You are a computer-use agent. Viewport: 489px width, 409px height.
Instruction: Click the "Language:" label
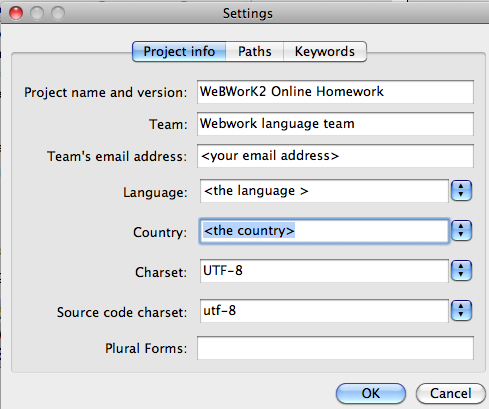[x=155, y=193]
